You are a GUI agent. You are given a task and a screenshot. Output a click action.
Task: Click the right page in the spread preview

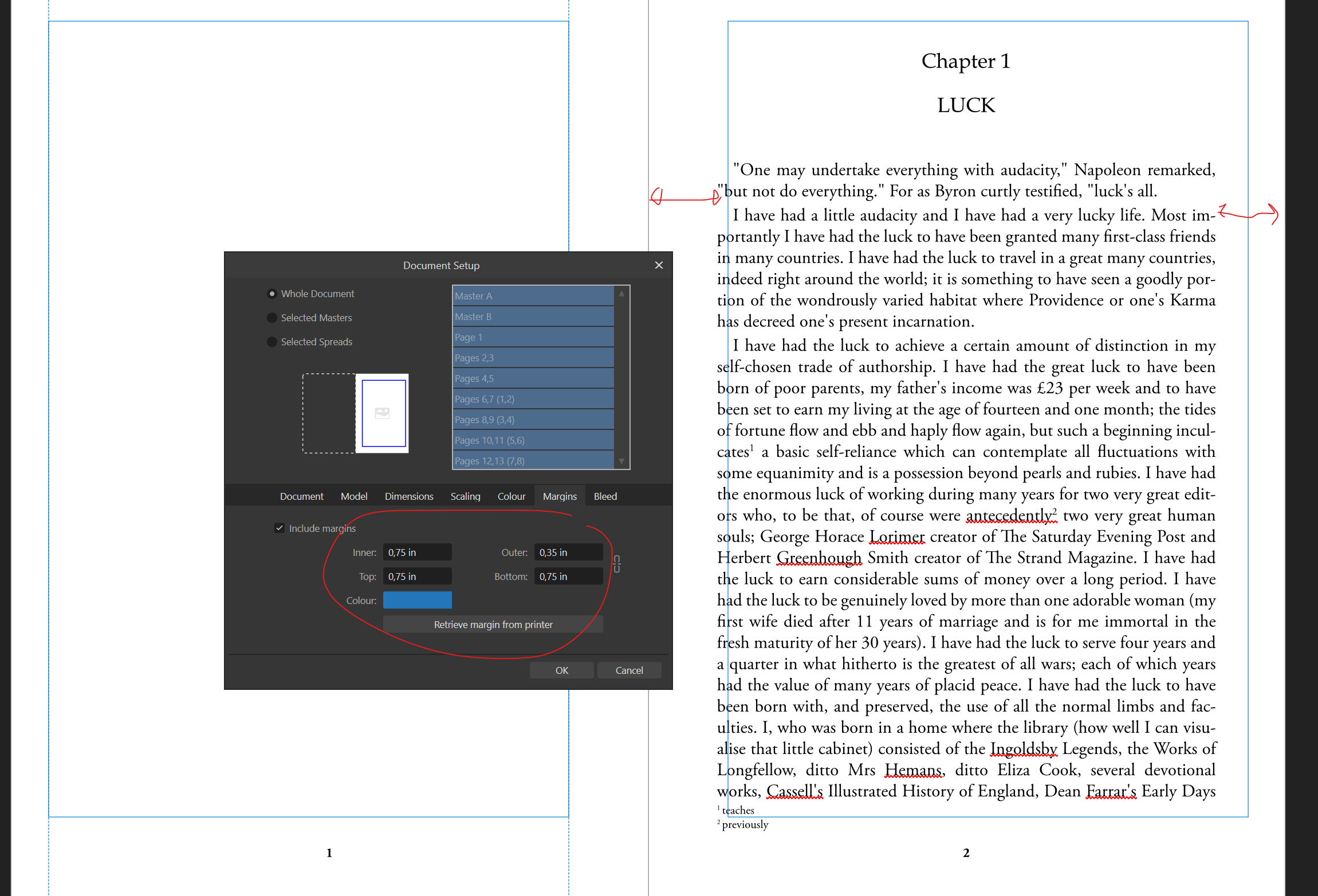(383, 413)
